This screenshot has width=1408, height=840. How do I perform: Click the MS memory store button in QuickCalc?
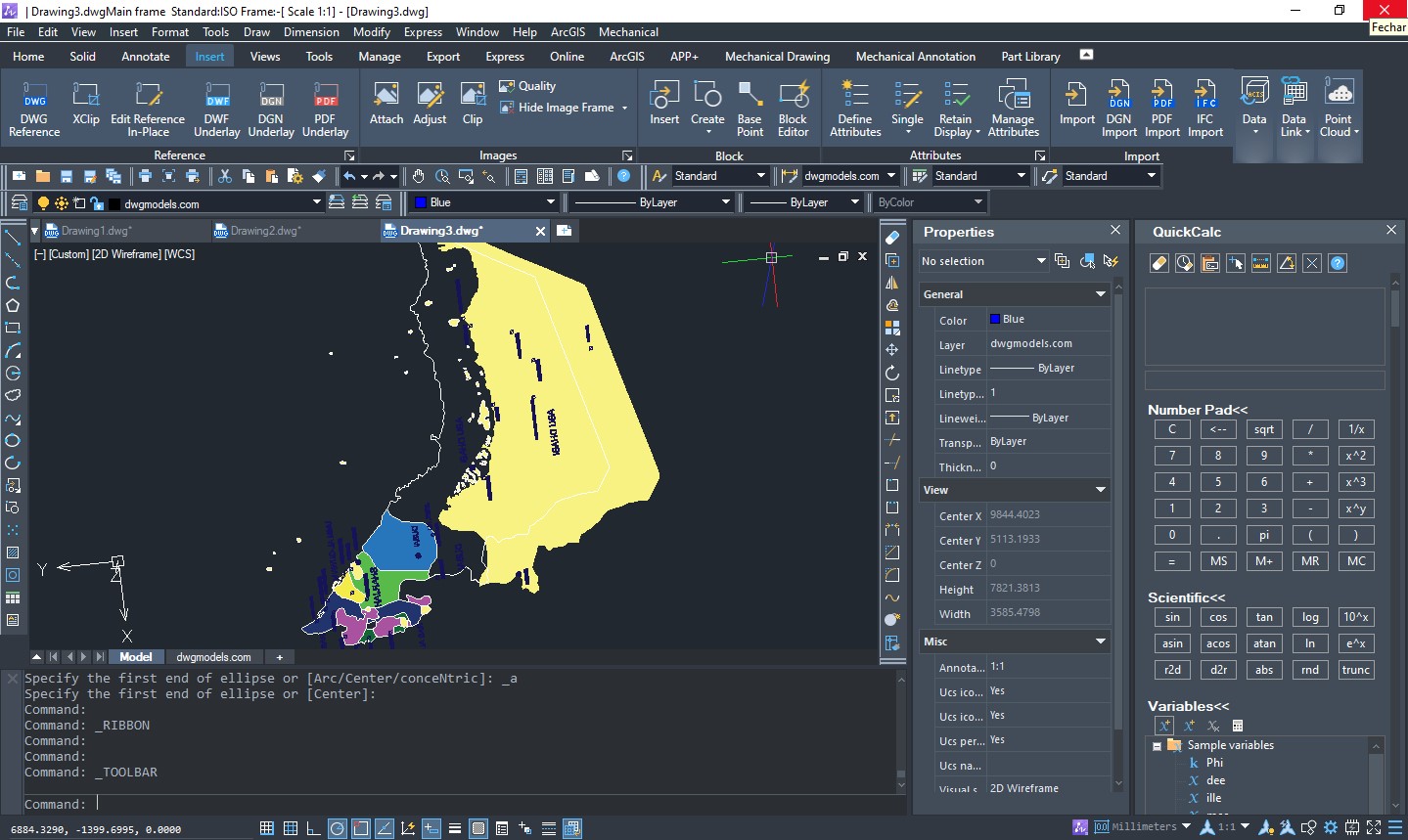(x=1218, y=561)
